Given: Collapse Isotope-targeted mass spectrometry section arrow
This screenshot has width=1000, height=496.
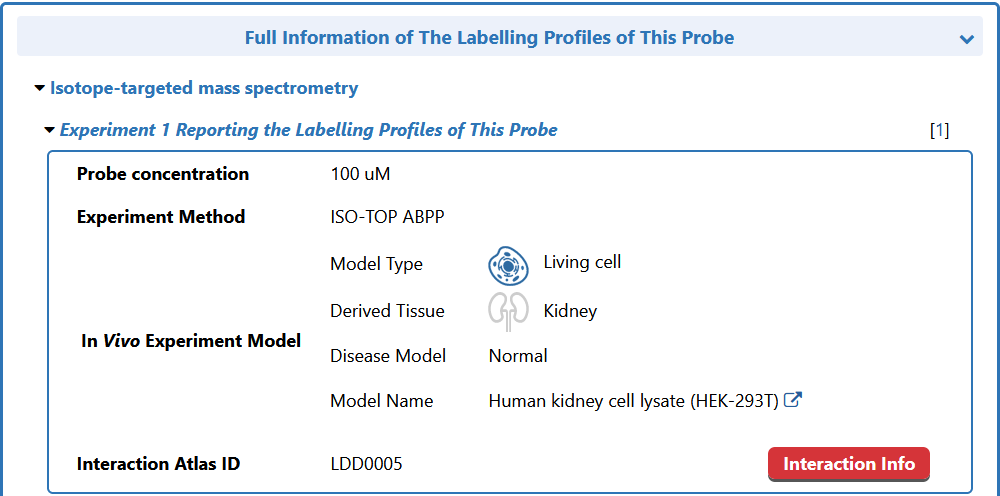Looking at the screenshot, I should pyautogui.click(x=39, y=88).
